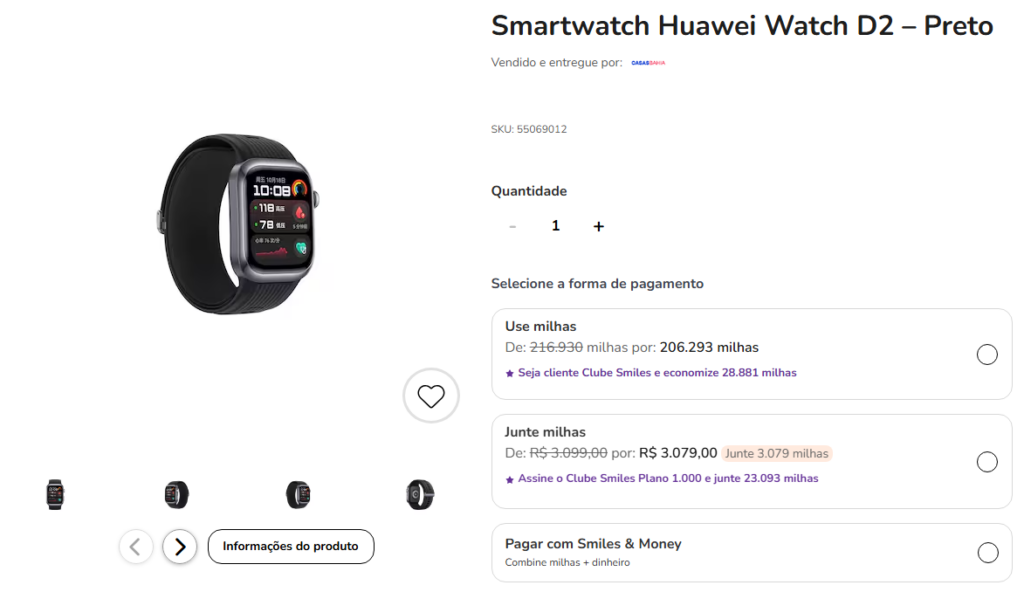Viewport: 1024px width, 592px height.
Task: Open Assine o Clube Smiles Plano 1.000 link
Action: [x=668, y=478]
